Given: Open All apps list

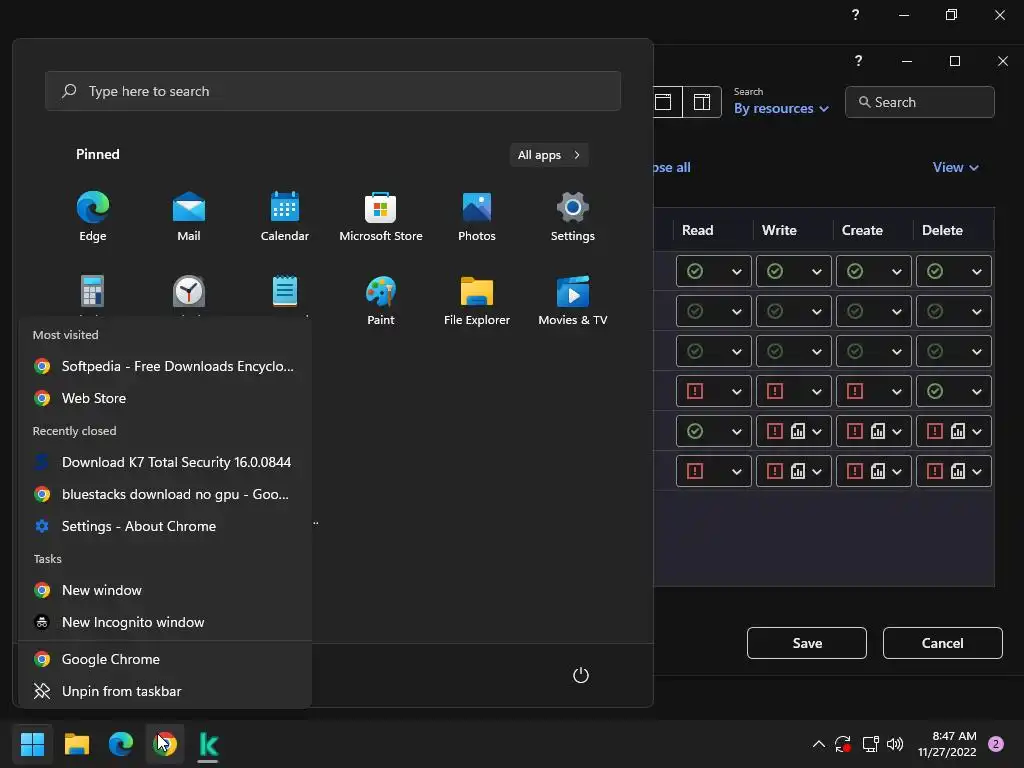Looking at the screenshot, I should pos(549,155).
